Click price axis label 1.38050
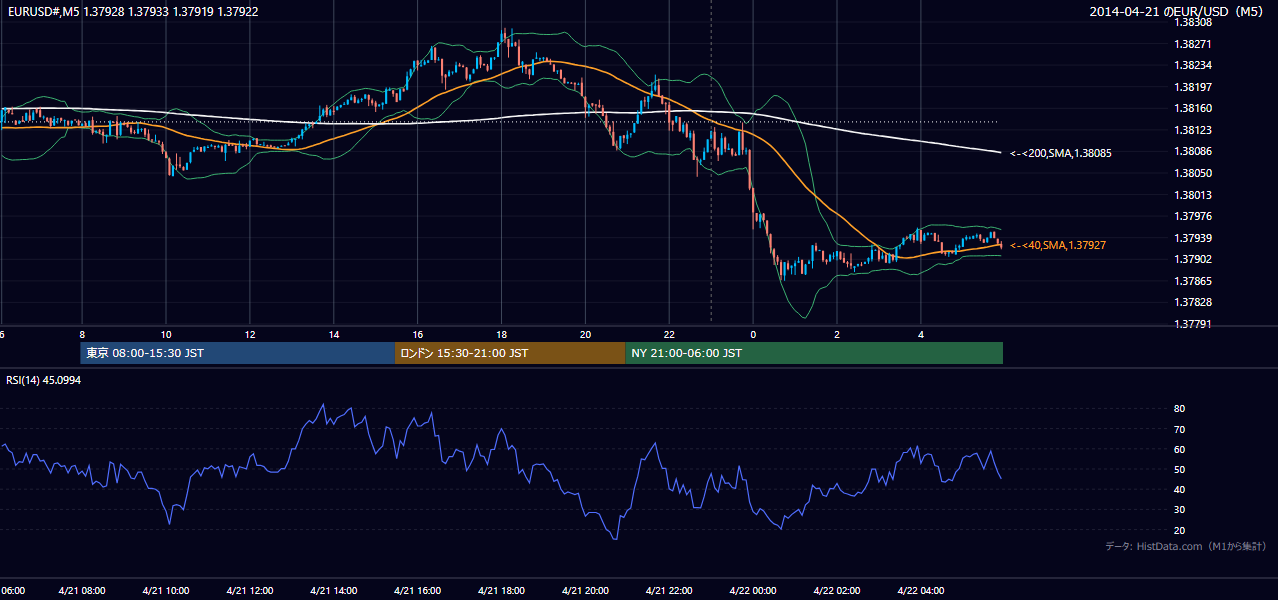Viewport: 1278px width, 600px height. (1192, 173)
